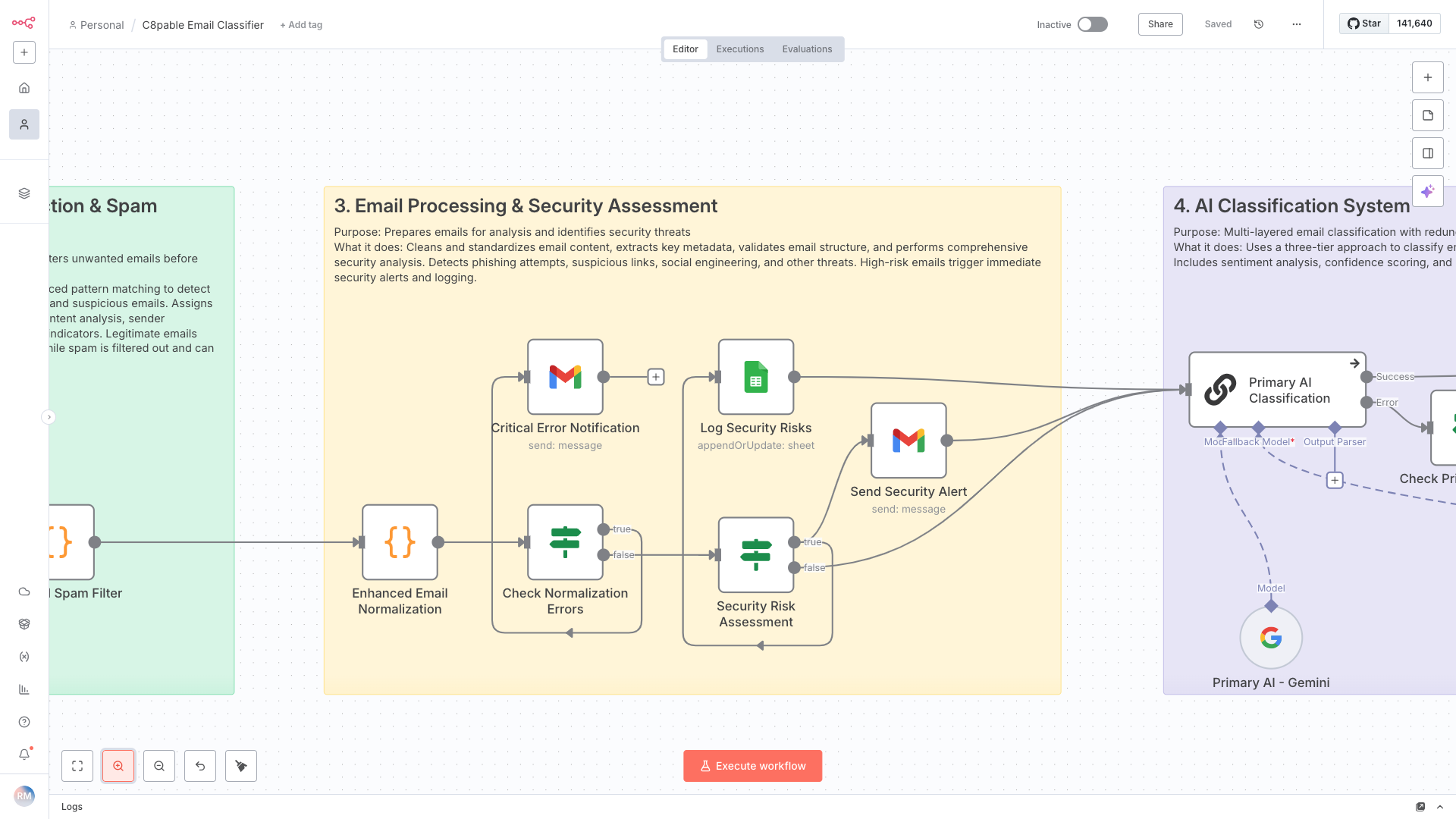This screenshot has height=819, width=1456.
Task: Click the tidy up workflow button
Action: [241, 766]
